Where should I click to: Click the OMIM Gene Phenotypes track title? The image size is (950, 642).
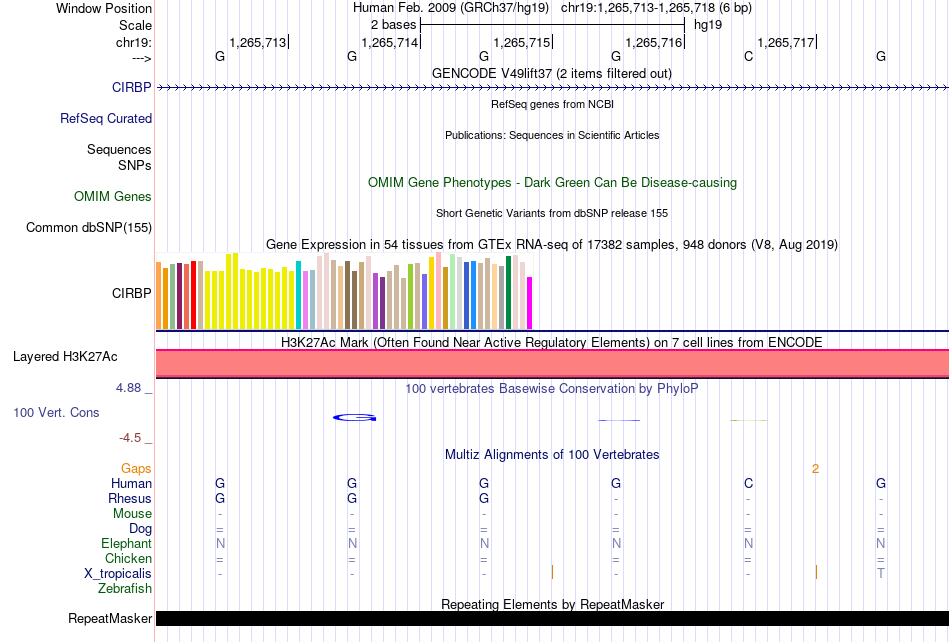(553, 182)
